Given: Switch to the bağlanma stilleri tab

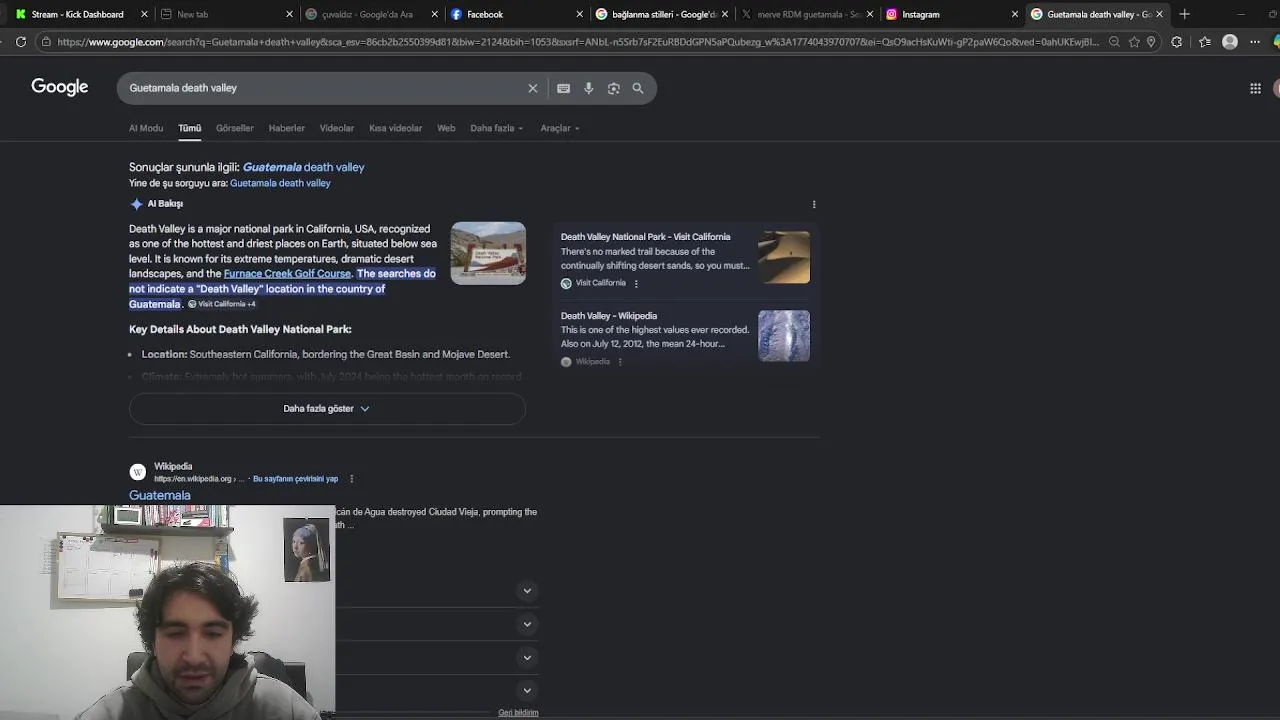Looking at the screenshot, I should 660,14.
